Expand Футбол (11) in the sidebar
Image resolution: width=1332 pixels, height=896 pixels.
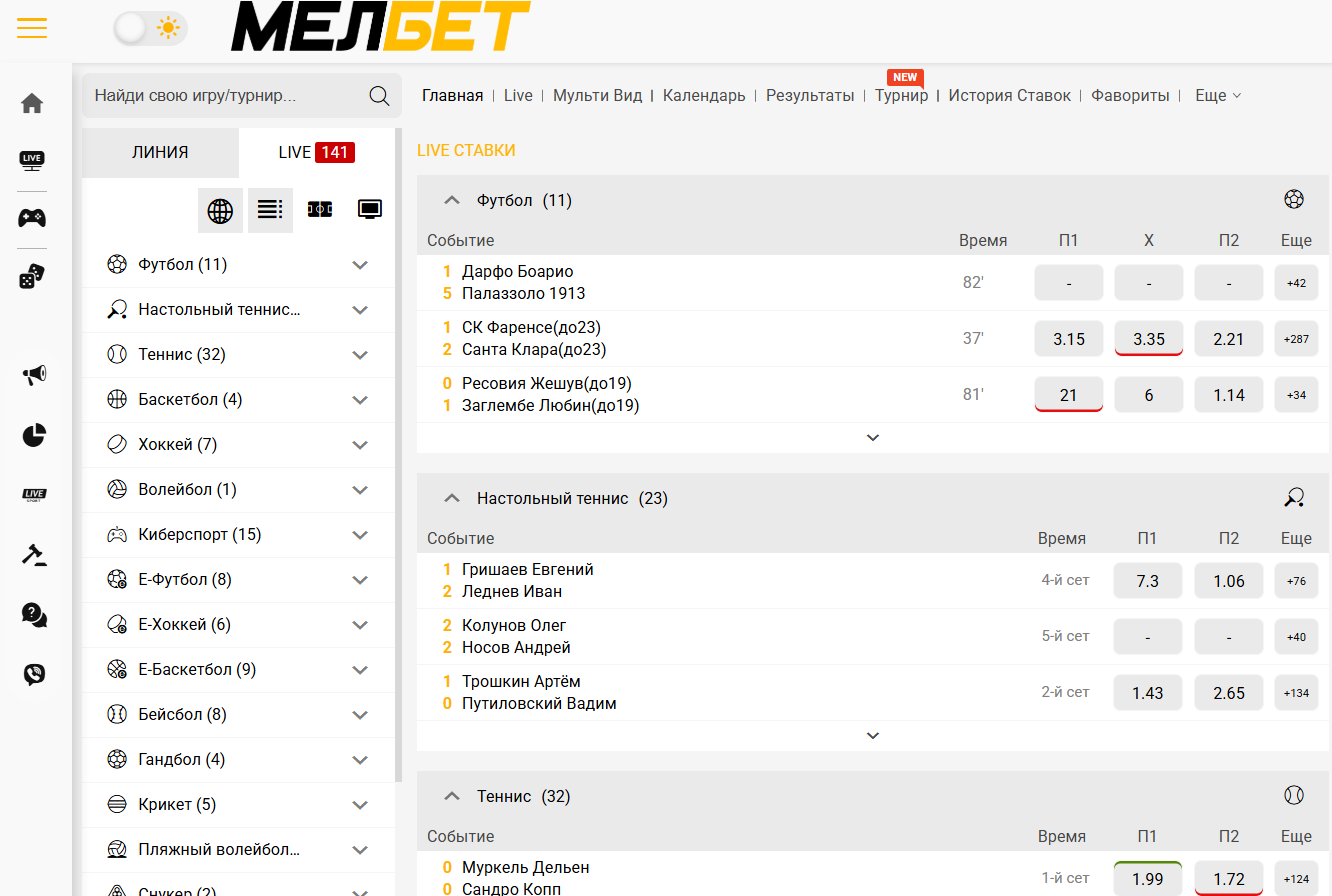(360, 265)
